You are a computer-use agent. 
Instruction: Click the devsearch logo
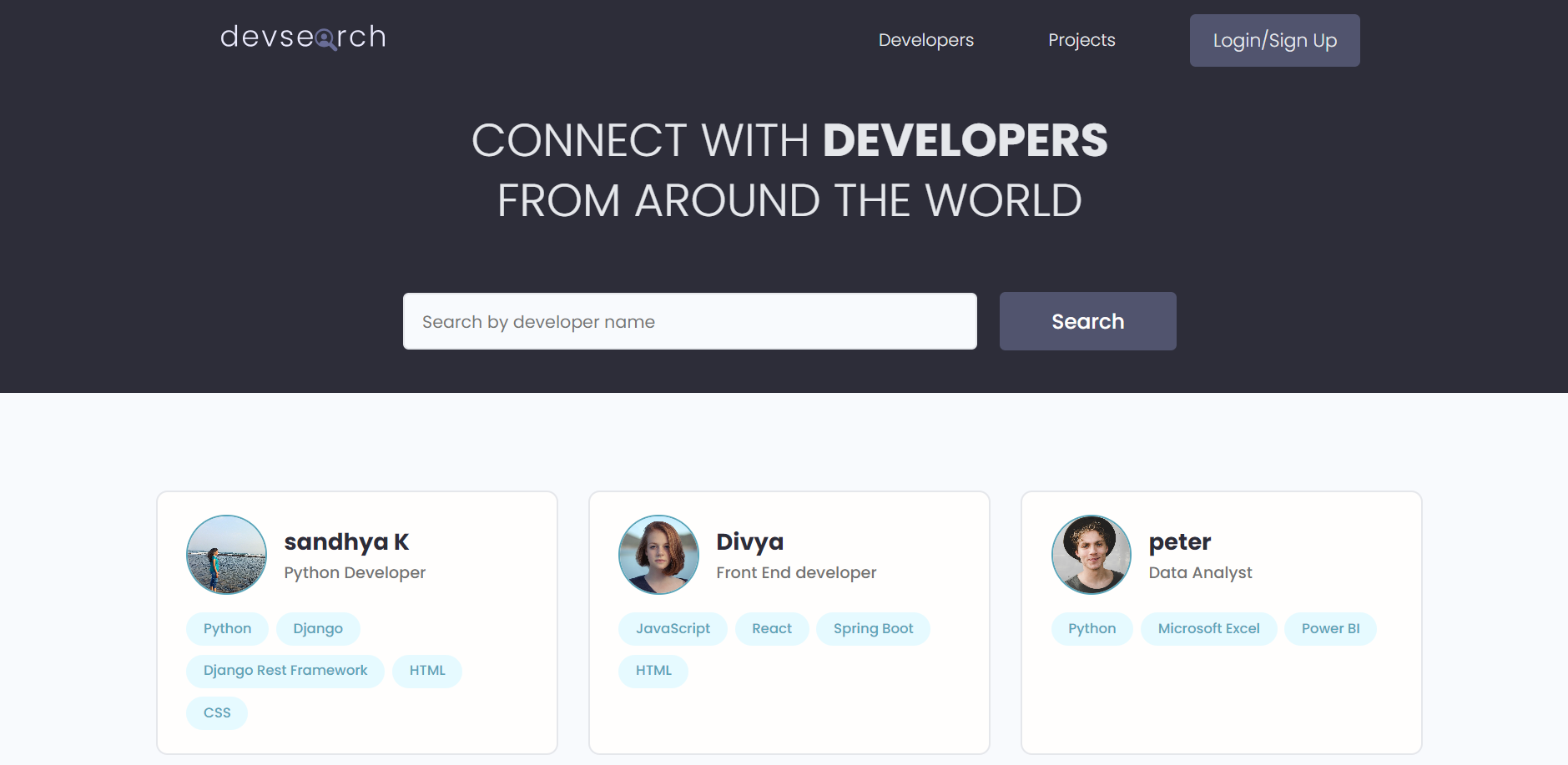click(302, 37)
